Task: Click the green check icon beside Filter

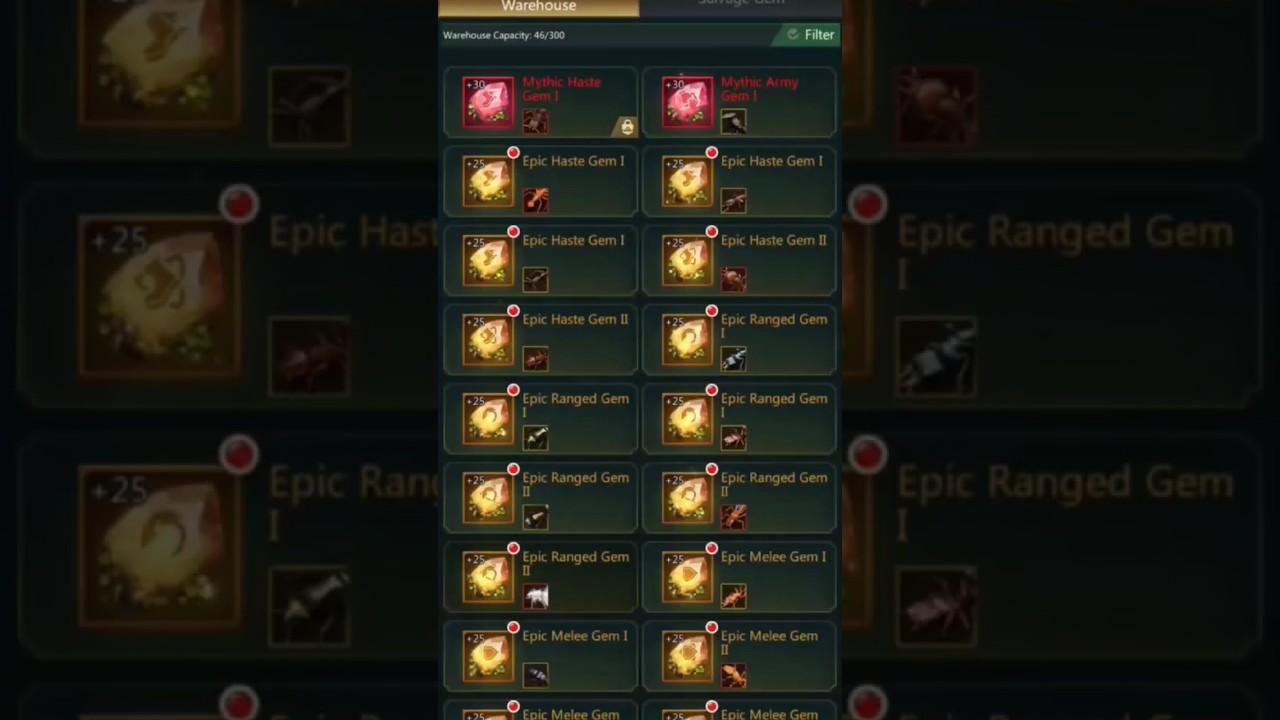Action: point(793,35)
